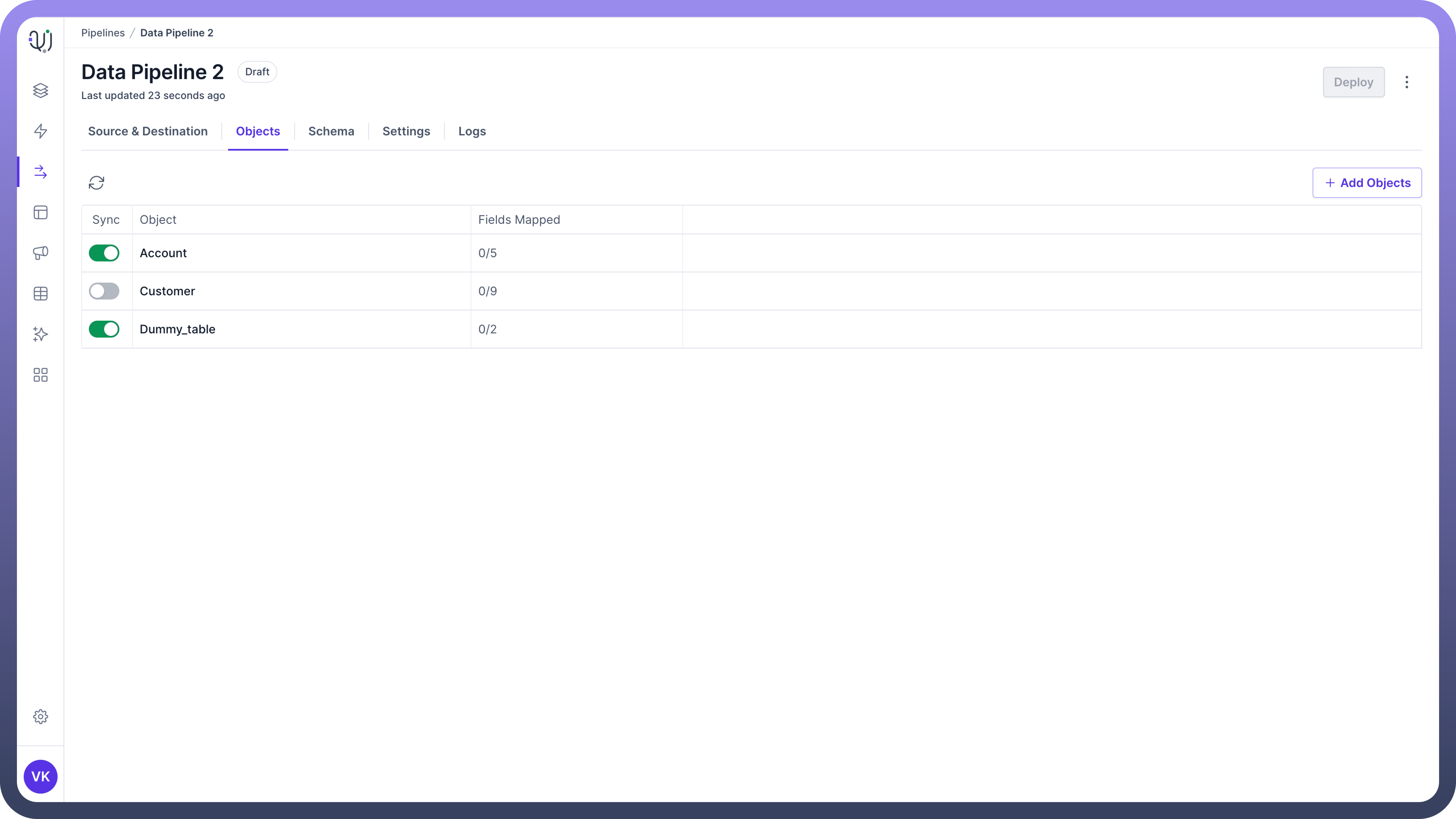Screen dimensions: 1456x819
Task: Open the megaphone campaigns sidebar icon
Action: click(x=40, y=253)
